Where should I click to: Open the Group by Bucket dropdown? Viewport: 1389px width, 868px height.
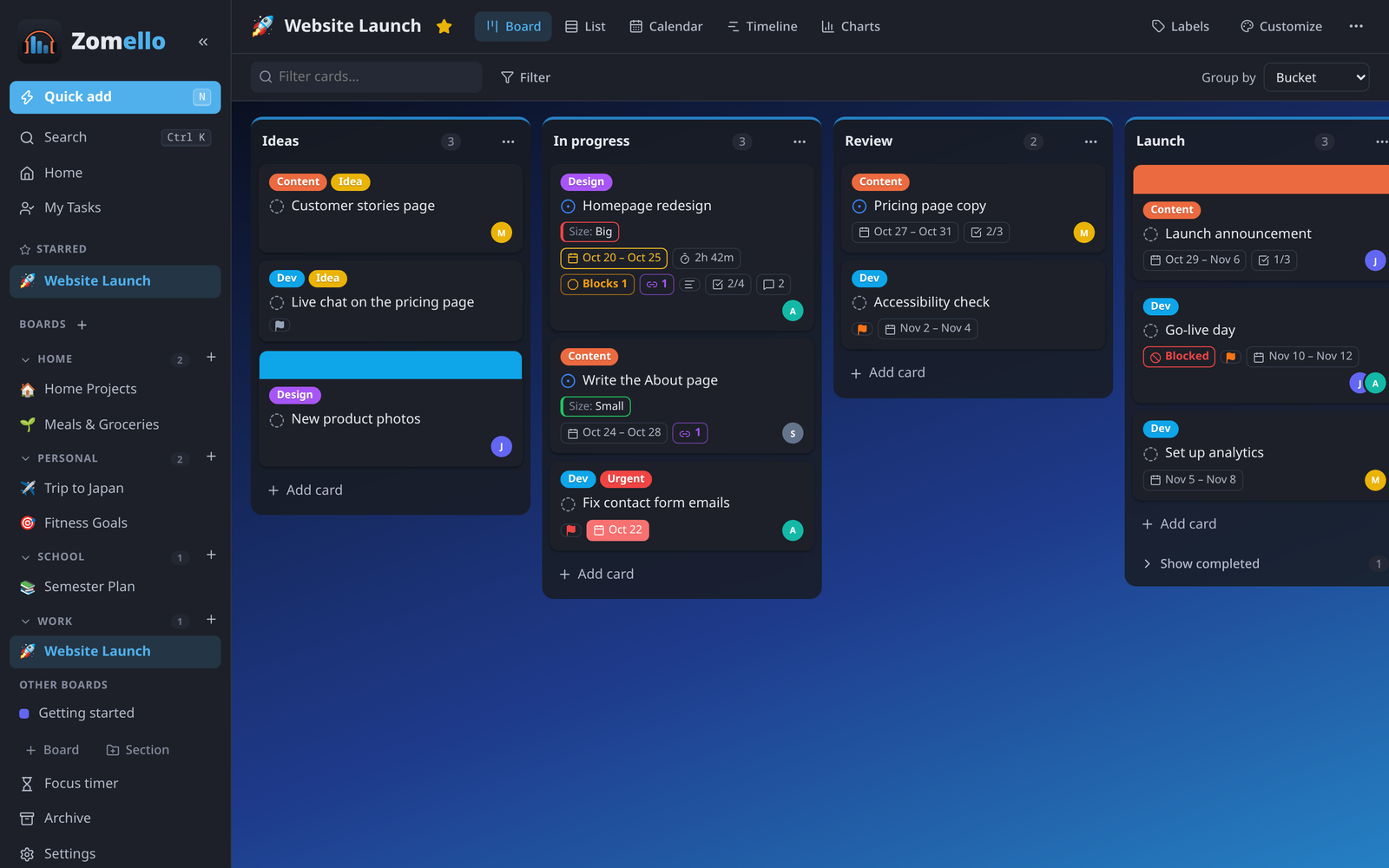(1316, 77)
